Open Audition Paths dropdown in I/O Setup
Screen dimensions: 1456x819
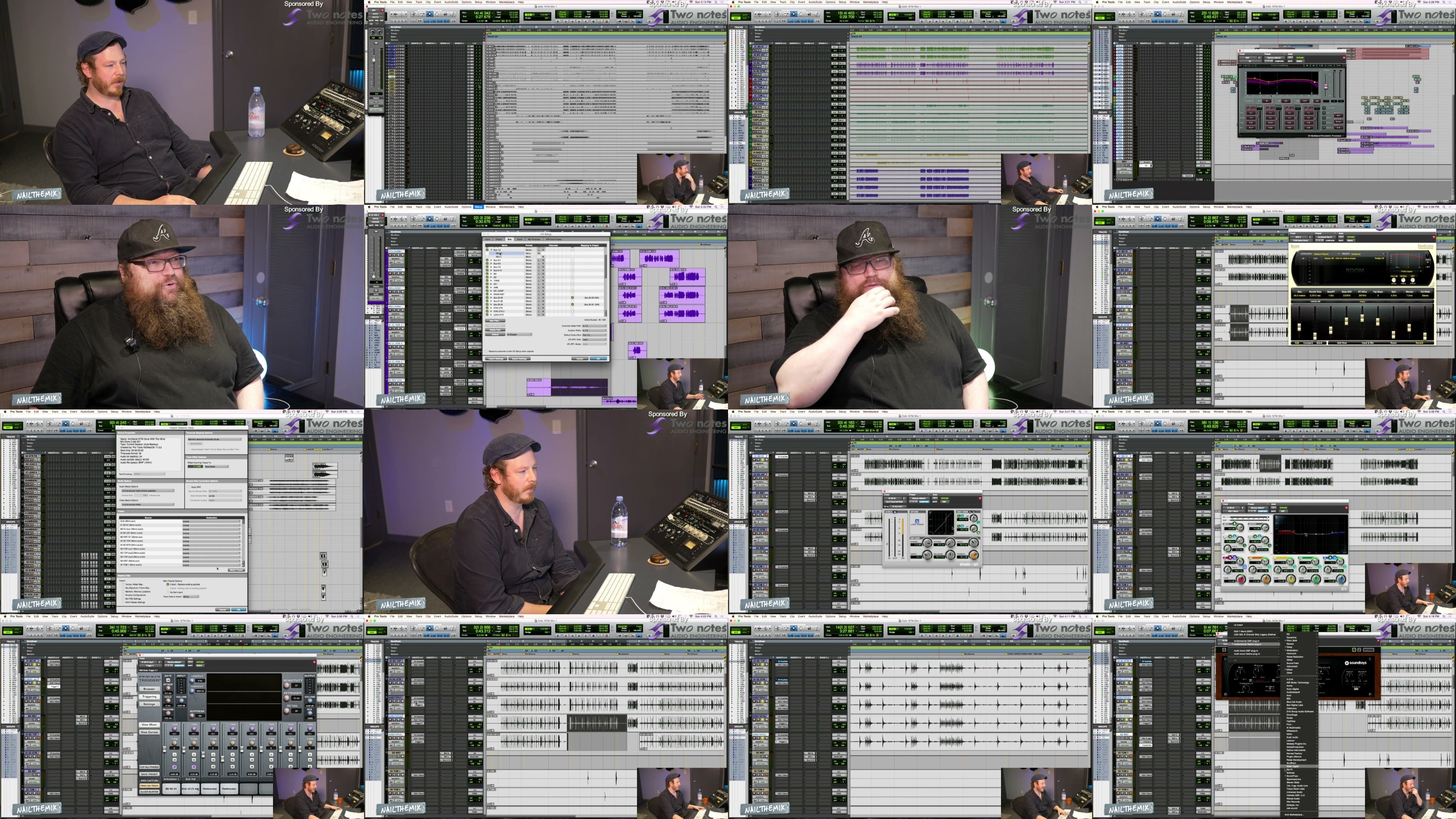tap(595, 330)
